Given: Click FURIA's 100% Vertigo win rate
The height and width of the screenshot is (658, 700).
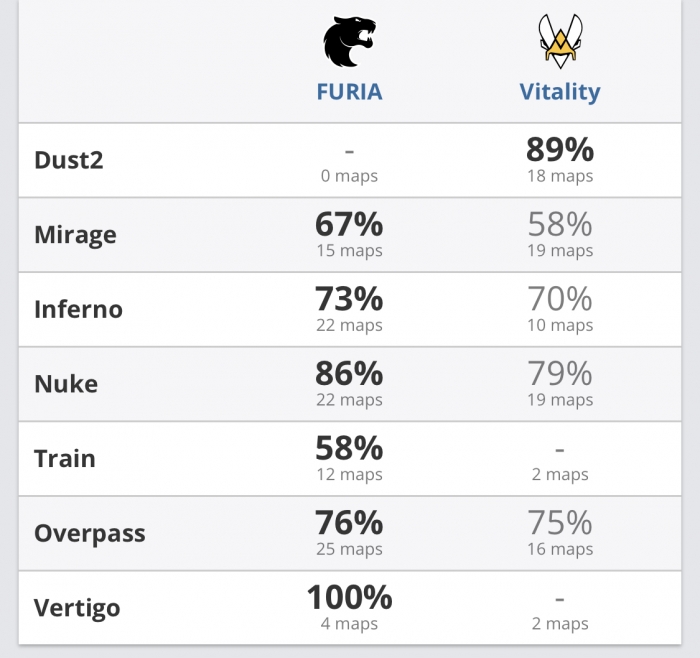Looking at the screenshot, I should [349, 597].
